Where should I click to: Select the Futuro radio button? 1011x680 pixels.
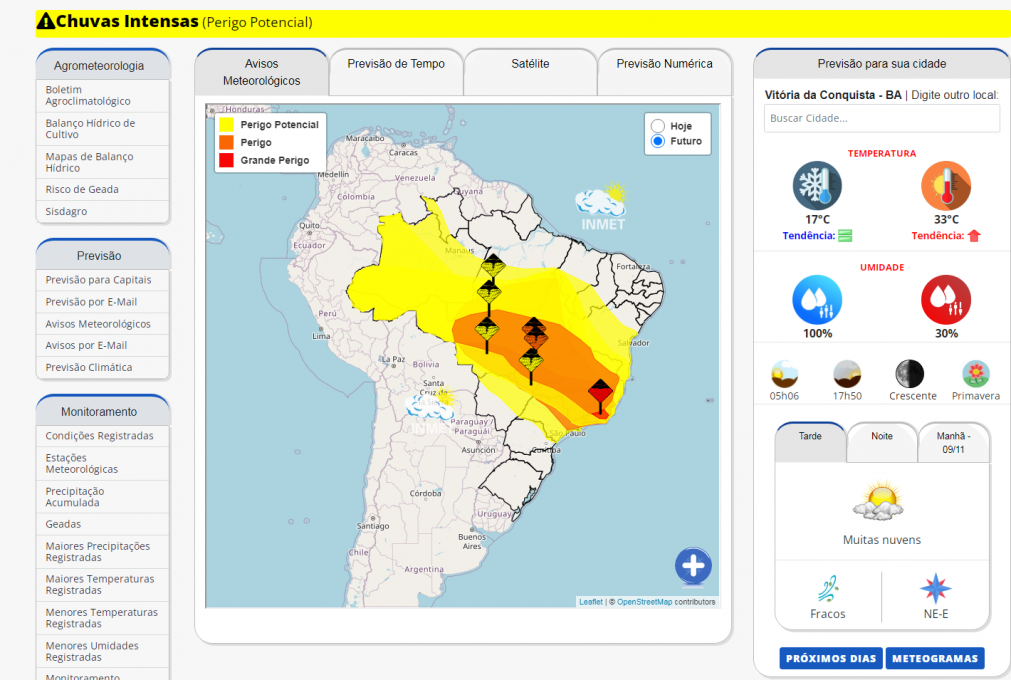[x=657, y=141]
